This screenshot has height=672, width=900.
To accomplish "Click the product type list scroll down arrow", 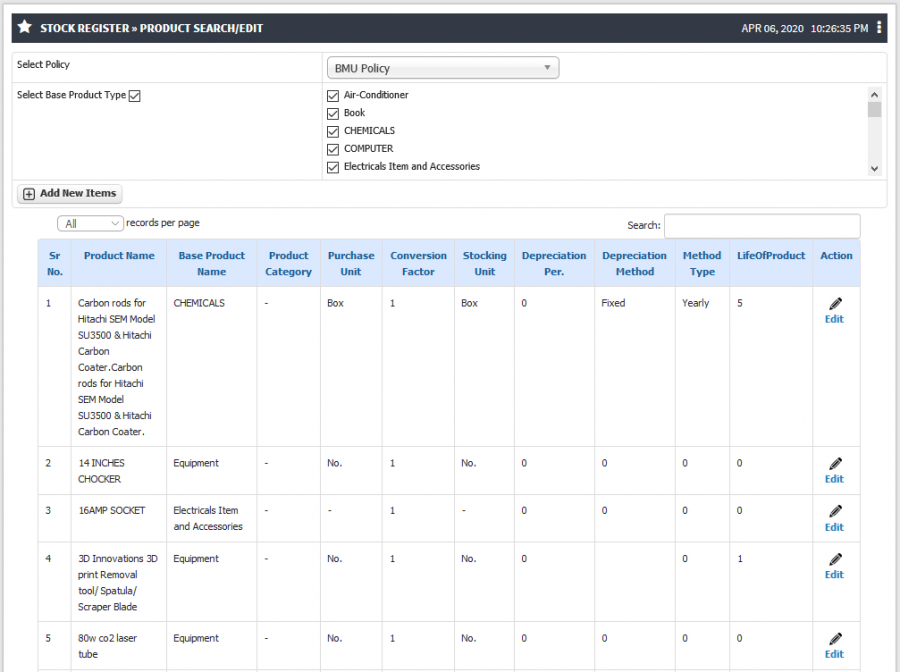I will pyautogui.click(x=874, y=169).
